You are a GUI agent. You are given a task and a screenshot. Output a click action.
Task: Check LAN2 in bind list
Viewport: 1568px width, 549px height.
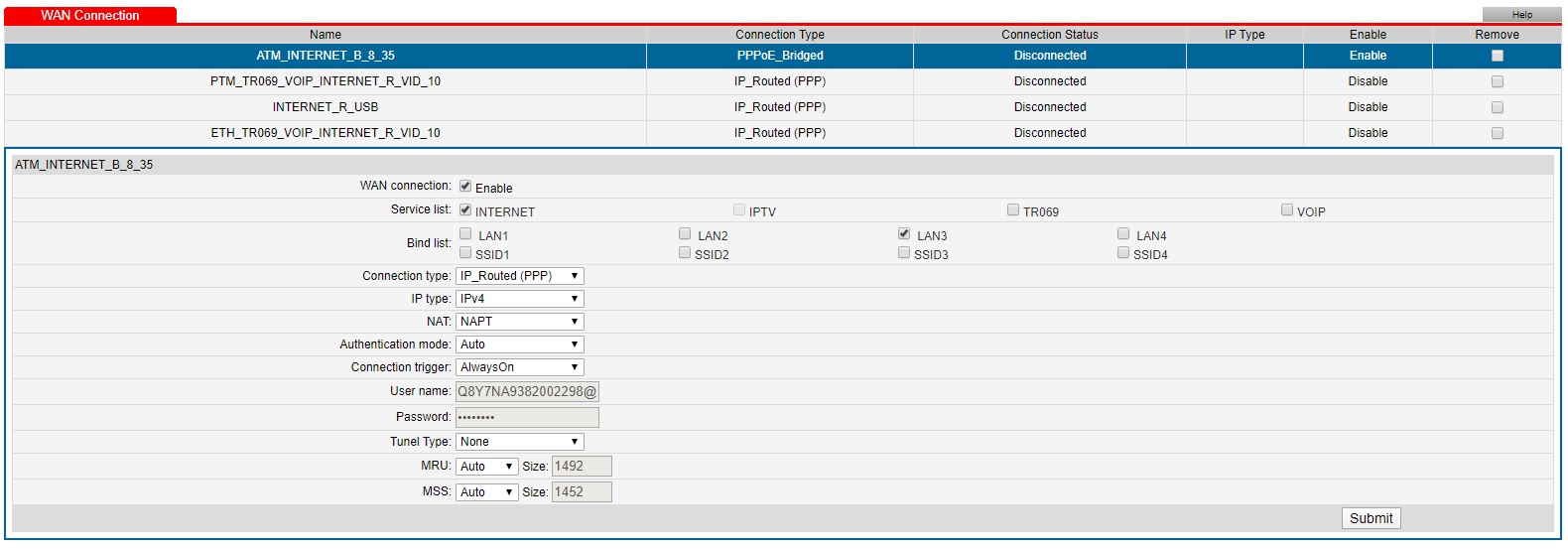click(685, 233)
